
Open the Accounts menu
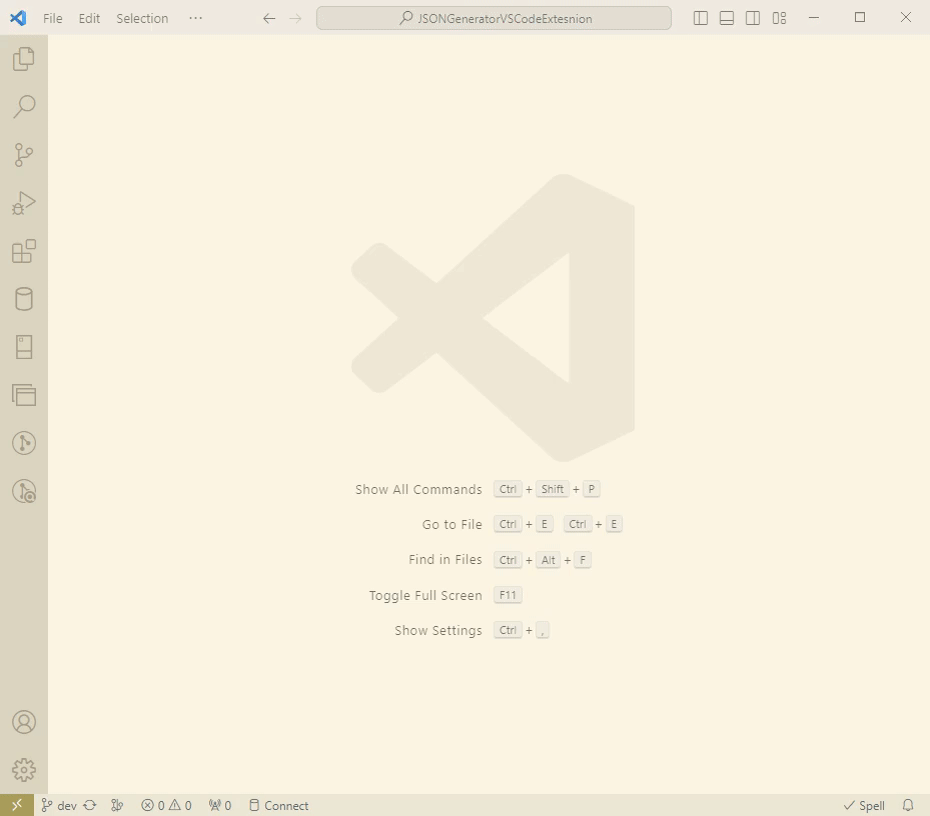[24, 722]
